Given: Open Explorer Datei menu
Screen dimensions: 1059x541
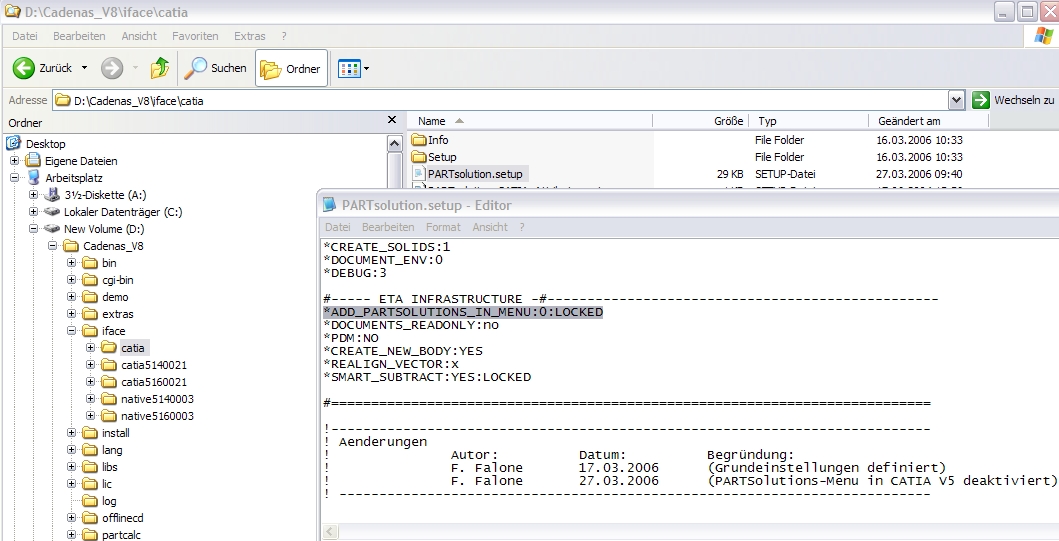Looking at the screenshot, I should point(25,36).
